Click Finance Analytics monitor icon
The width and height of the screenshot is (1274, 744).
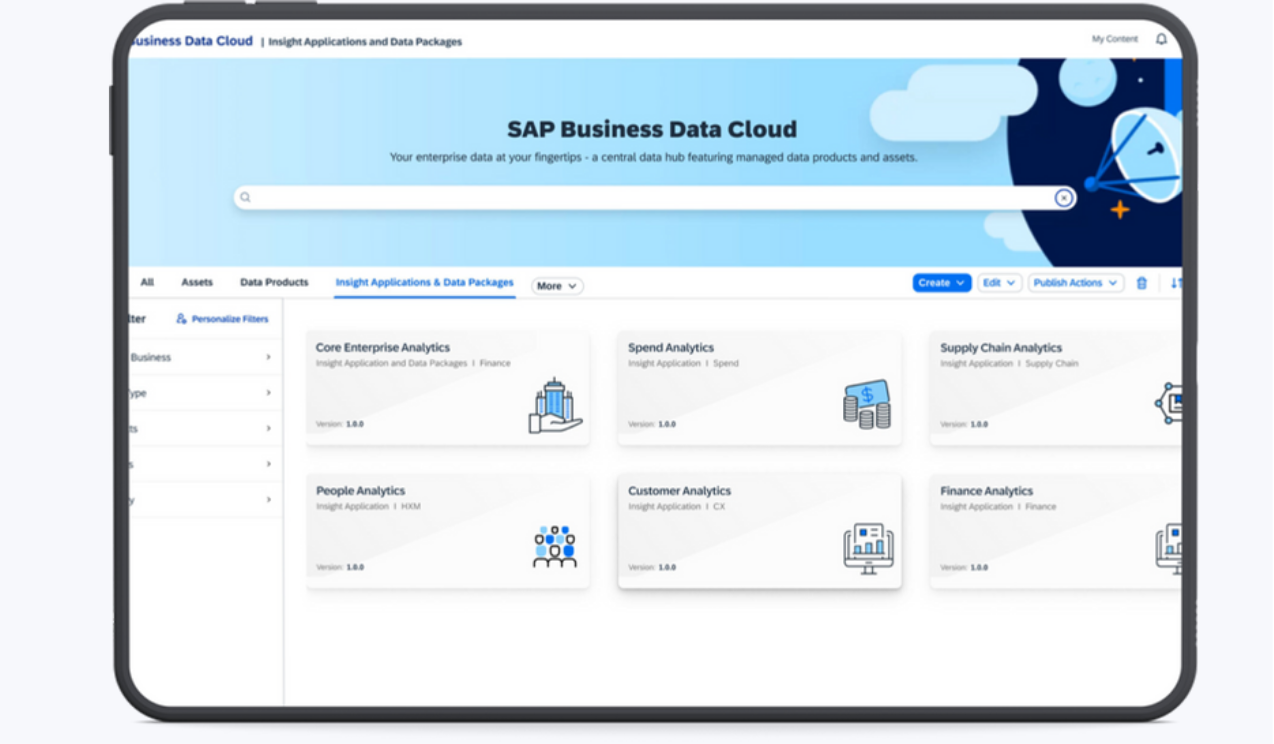click(x=1169, y=548)
